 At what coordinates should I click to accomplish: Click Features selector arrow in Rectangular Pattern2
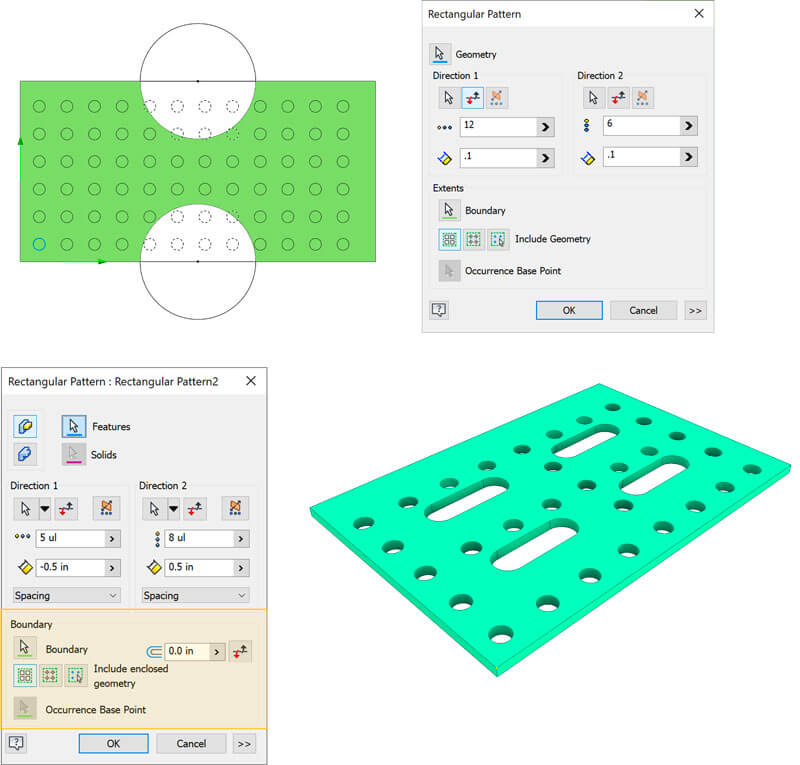(74, 426)
